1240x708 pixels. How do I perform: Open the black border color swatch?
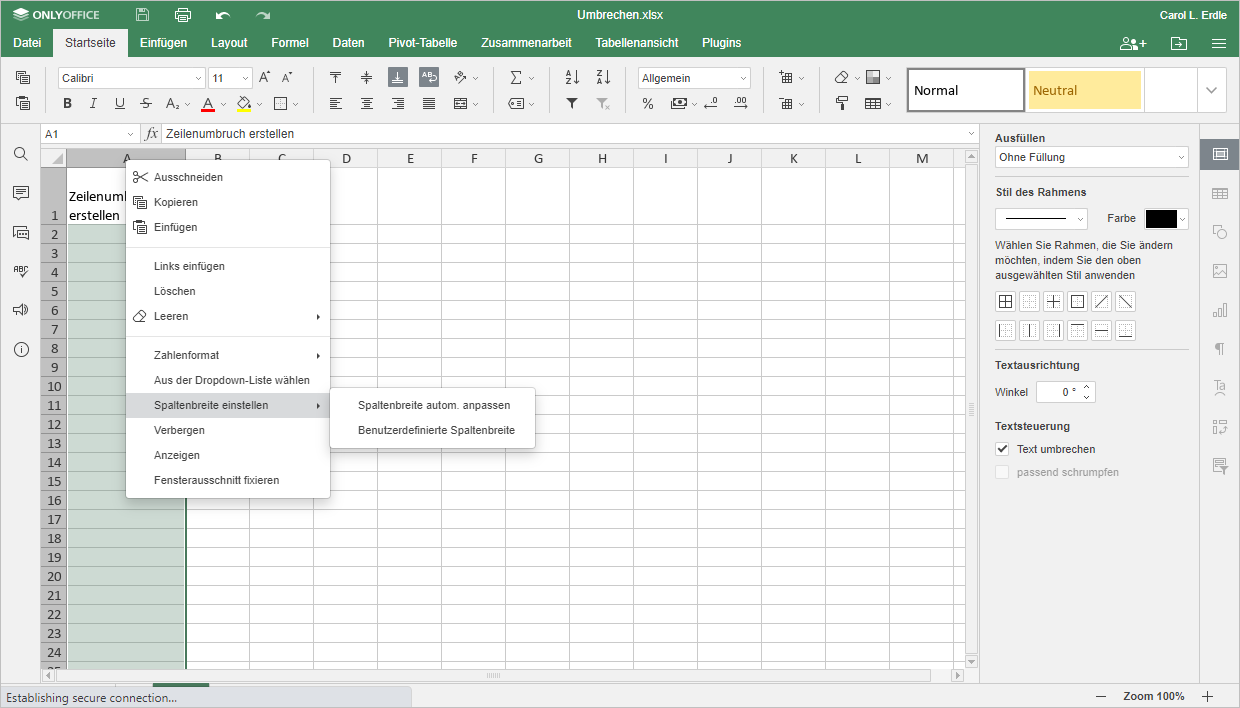tap(1161, 219)
